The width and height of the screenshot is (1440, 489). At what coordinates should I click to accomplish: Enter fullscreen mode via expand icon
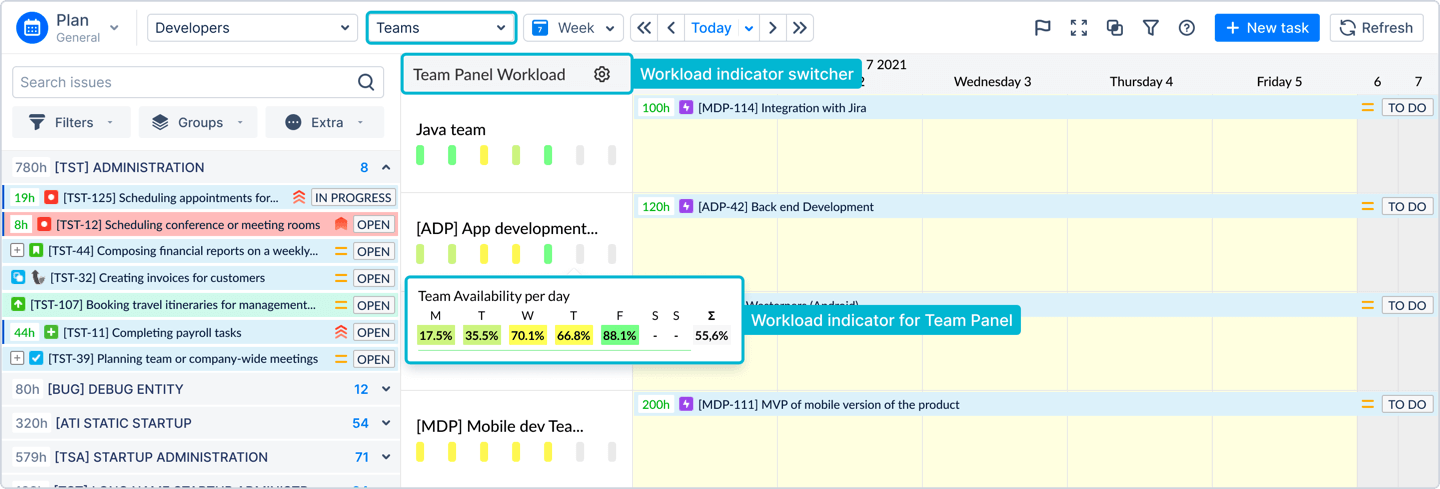1078,28
